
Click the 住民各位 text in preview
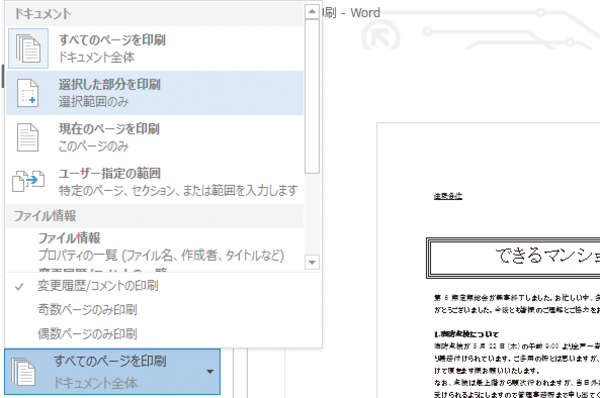click(448, 196)
